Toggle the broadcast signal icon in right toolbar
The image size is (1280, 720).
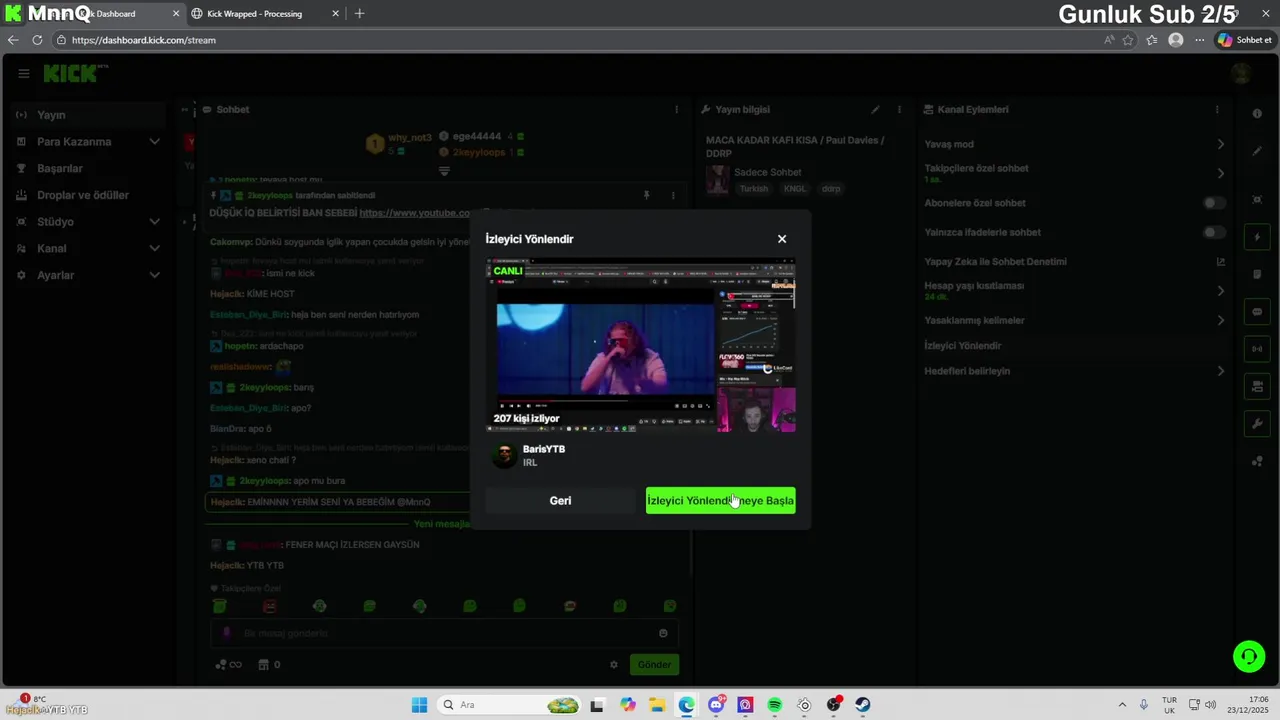coord(1257,349)
